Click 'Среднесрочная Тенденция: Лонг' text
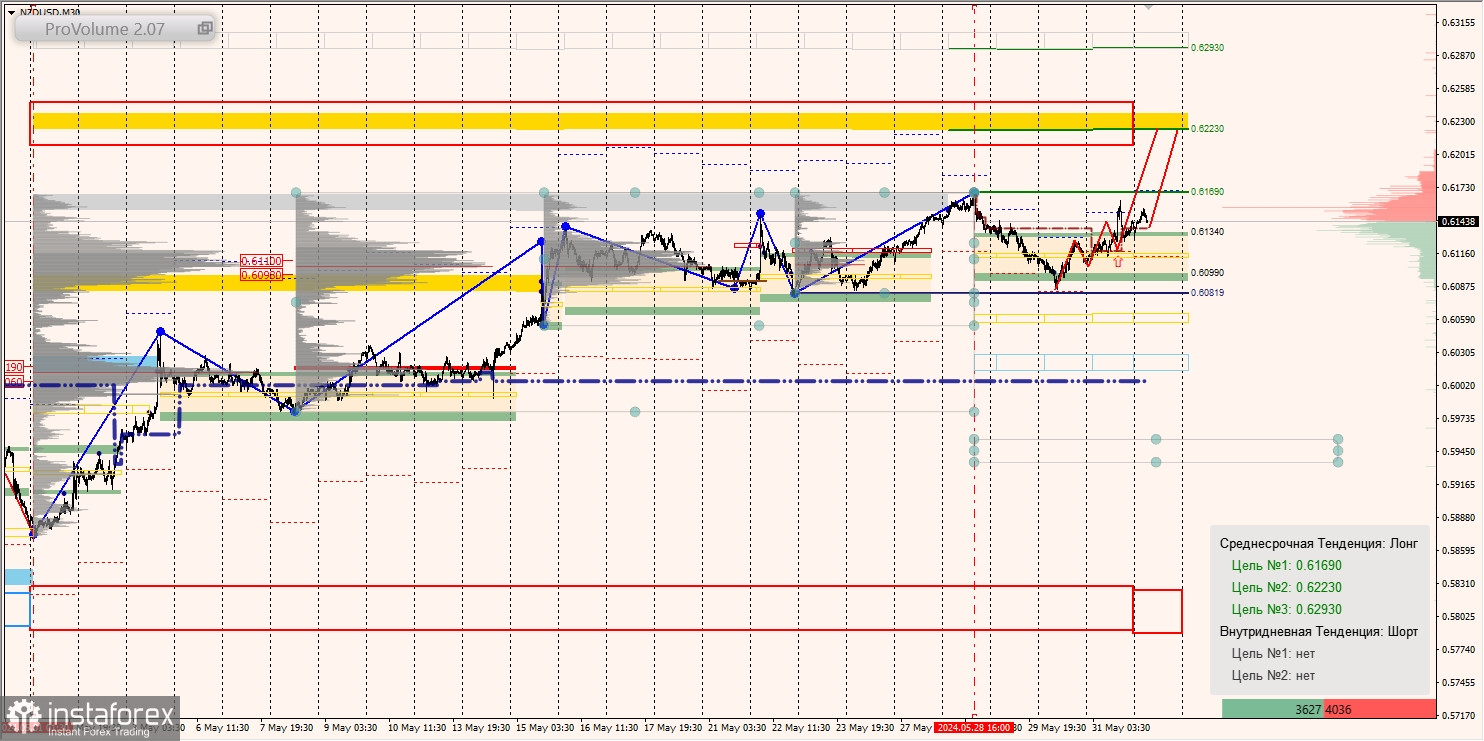This screenshot has height=741, width=1484. (1318, 543)
